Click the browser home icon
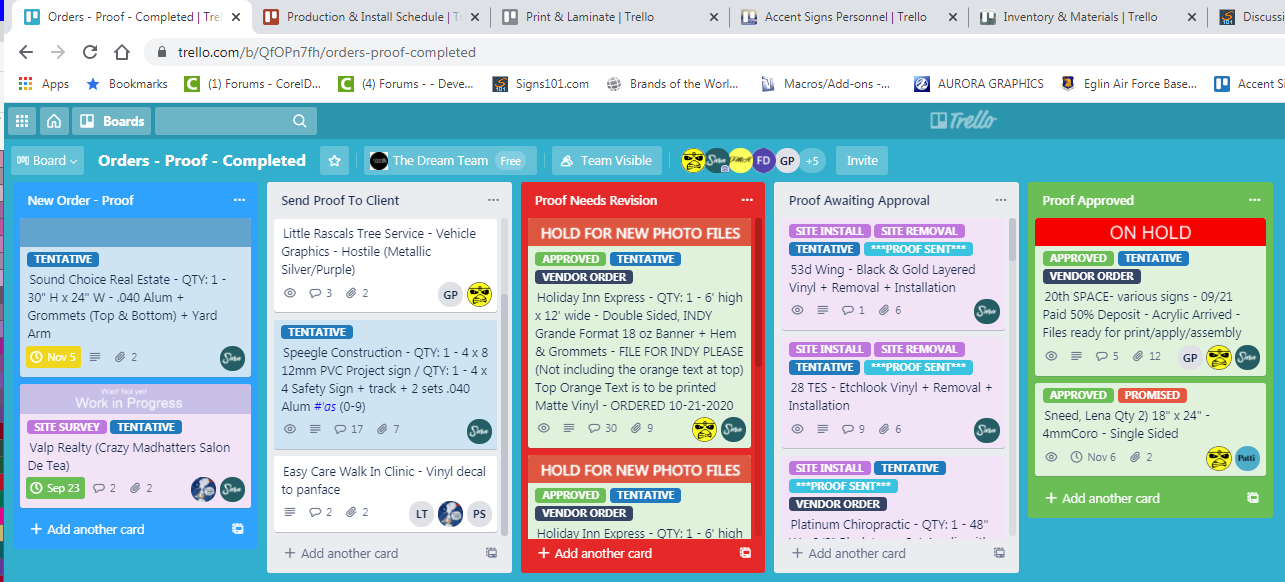1285x582 pixels. (122, 52)
